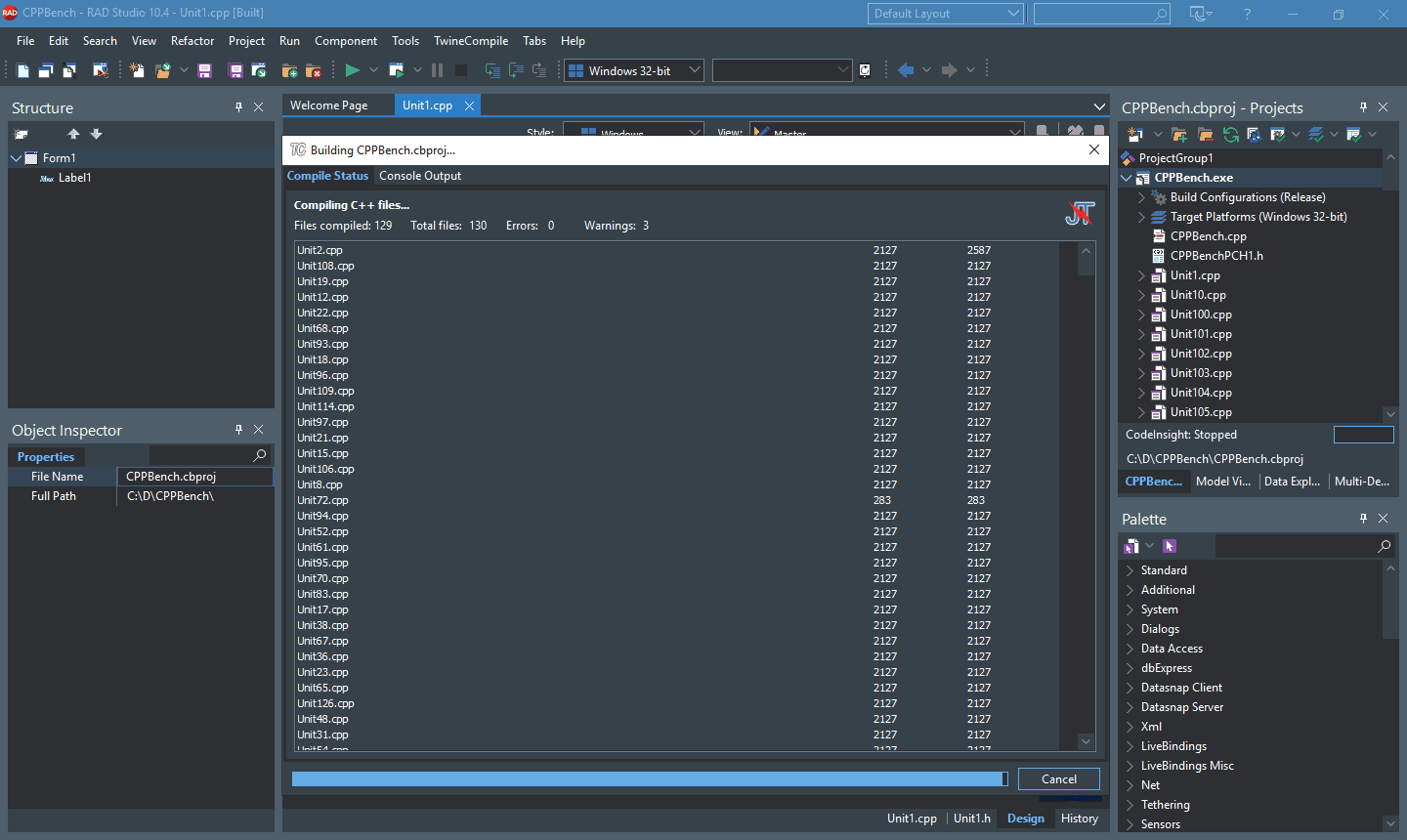Pin the Projects panel
1407x840 pixels.
pos(1363,107)
